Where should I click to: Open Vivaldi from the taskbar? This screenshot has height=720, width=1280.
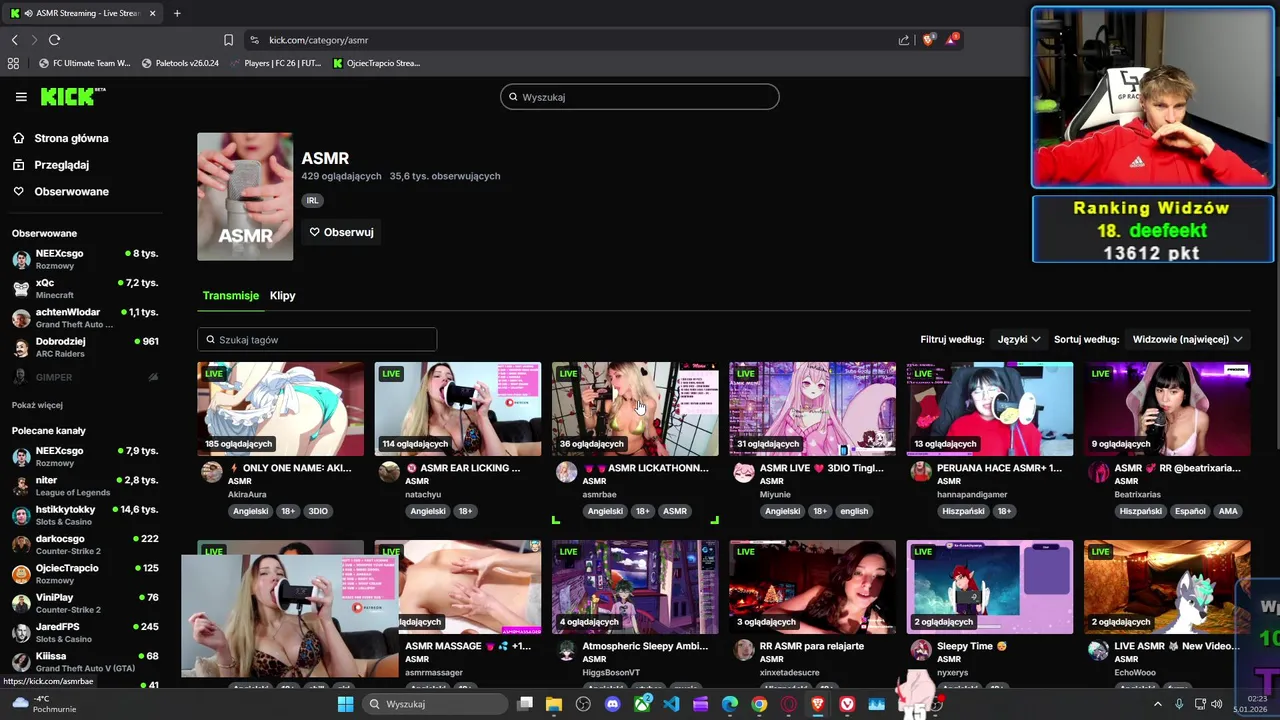click(x=848, y=704)
